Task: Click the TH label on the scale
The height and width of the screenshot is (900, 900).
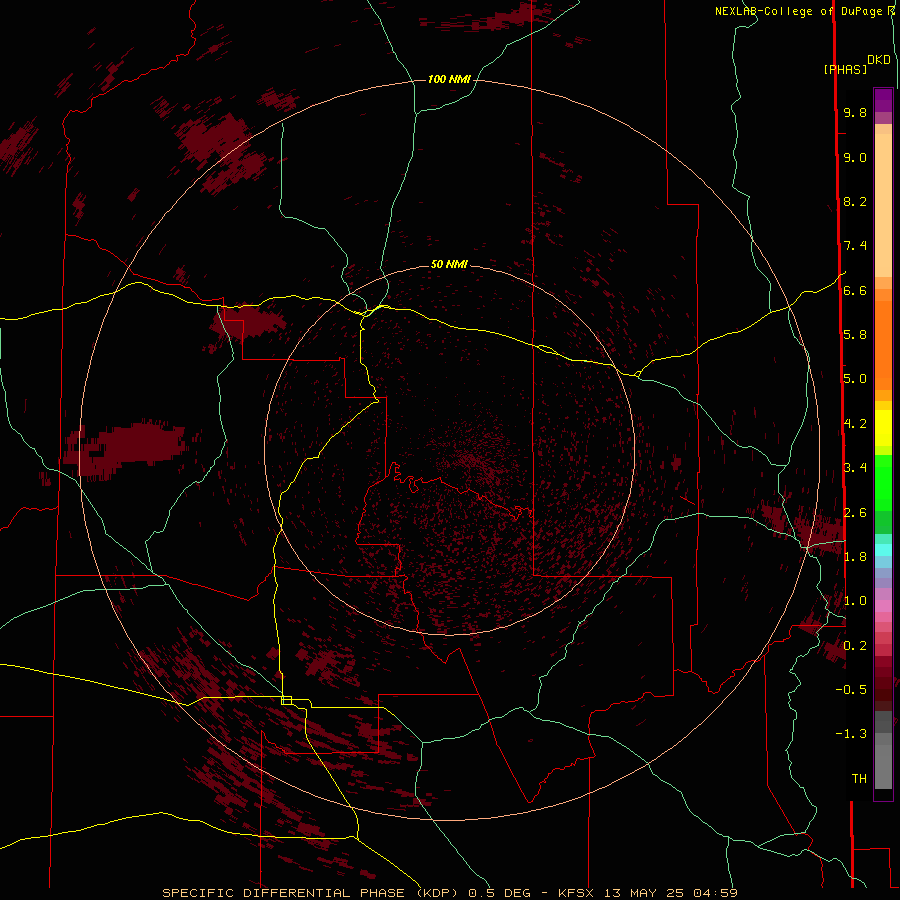Action: [x=859, y=779]
